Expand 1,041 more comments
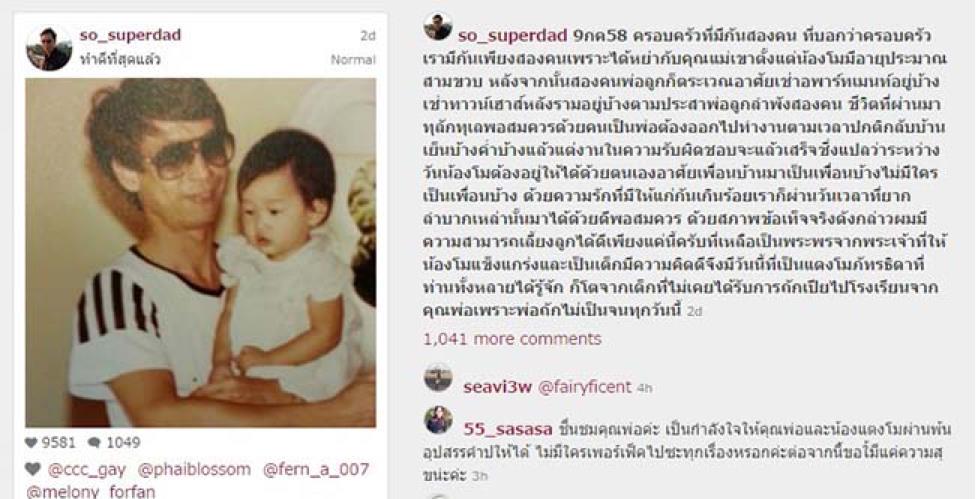Image resolution: width=977 pixels, height=499 pixels. [x=512, y=339]
